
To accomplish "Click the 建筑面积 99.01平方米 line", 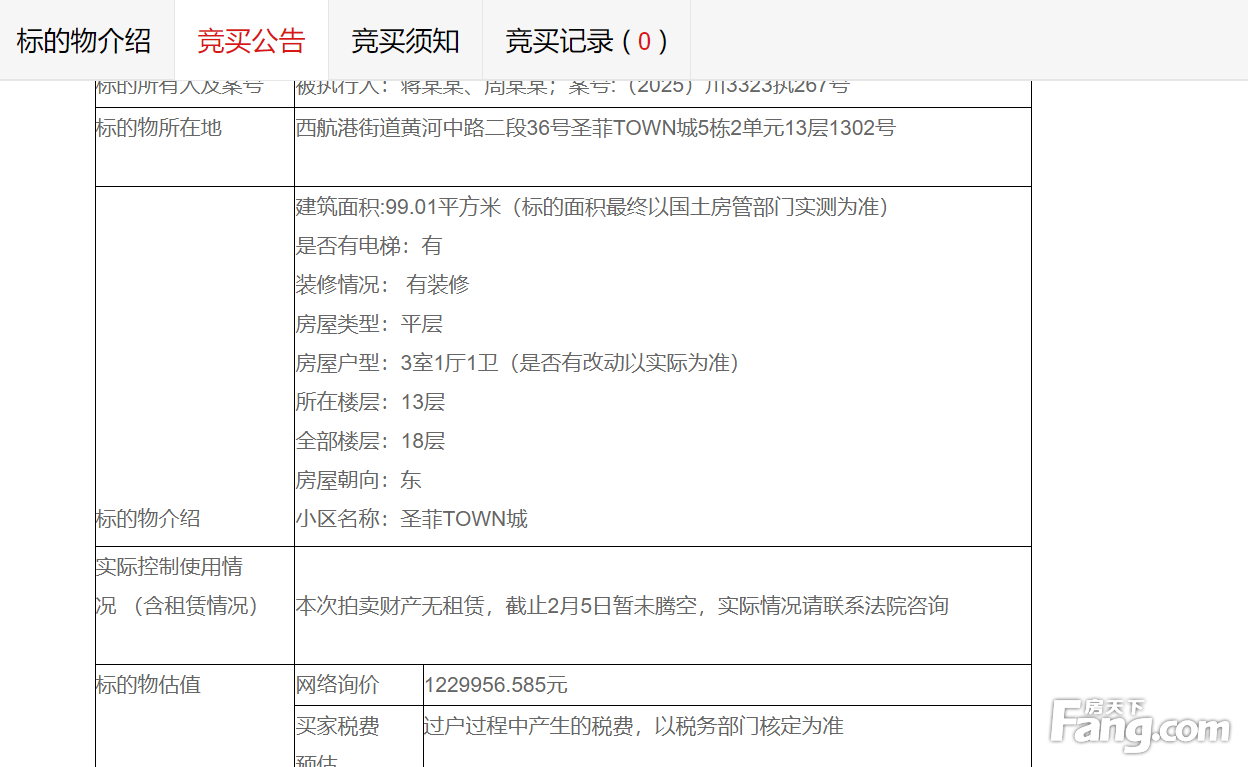I will 592,207.
